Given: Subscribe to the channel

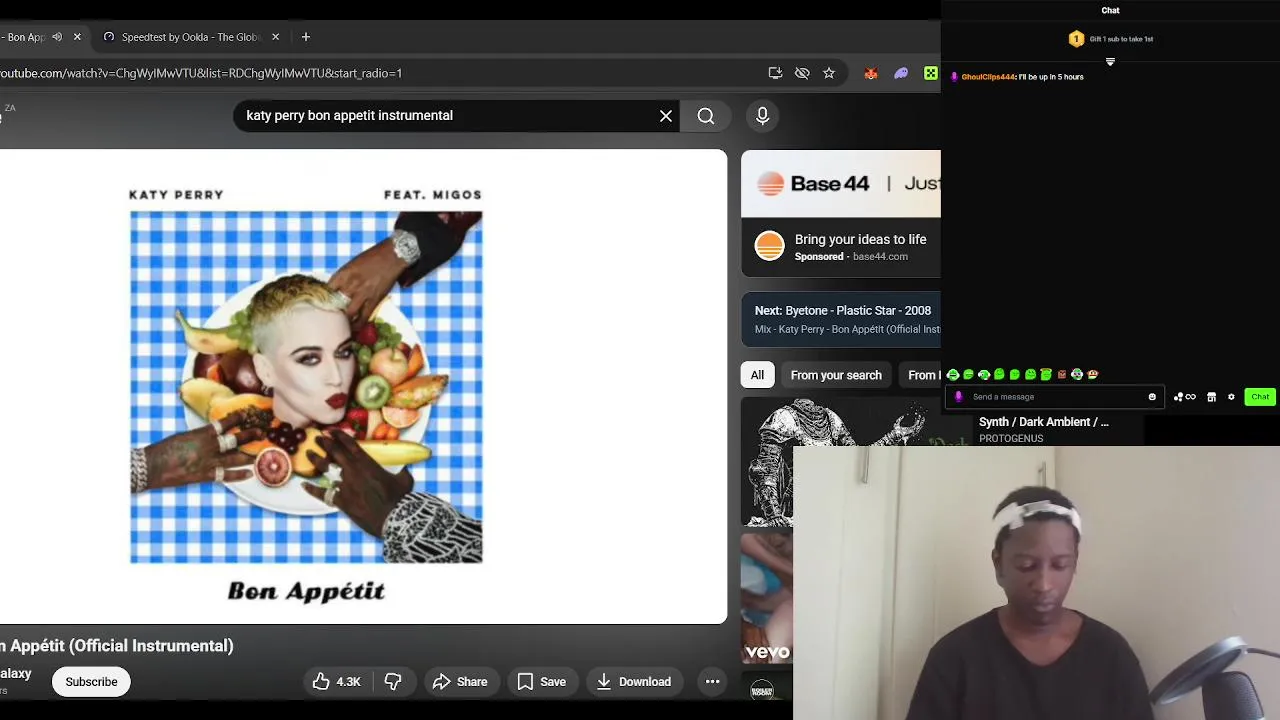Looking at the screenshot, I should (x=91, y=682).
